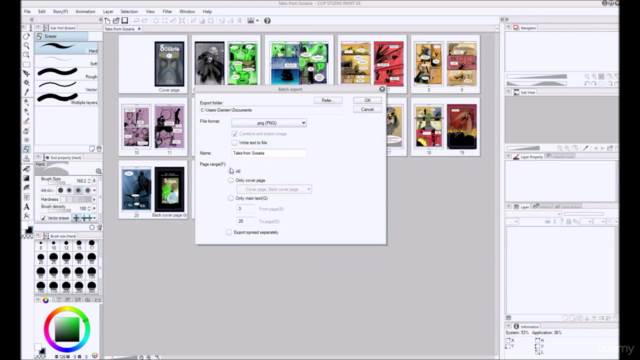
Task: Click the OK button in Batch export
Action: pos(367,100)
